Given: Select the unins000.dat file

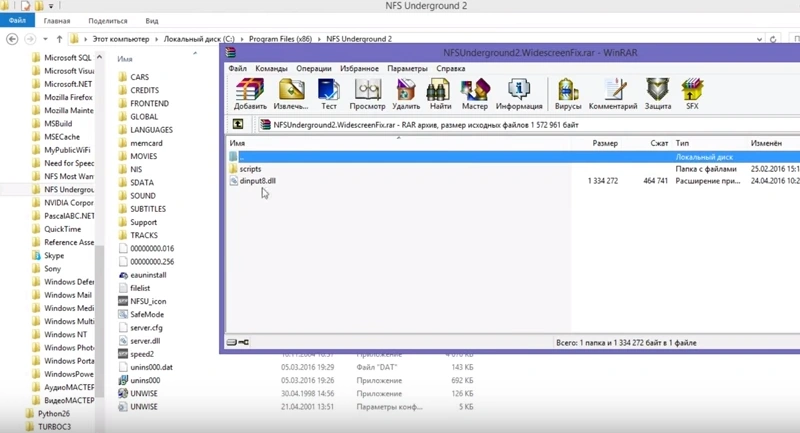Looking at the screenshot, I should coord(145,367).
